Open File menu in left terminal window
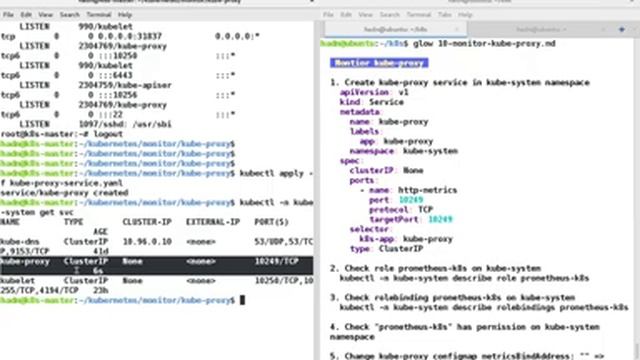 pyautogui.click(x=8, y=15)
